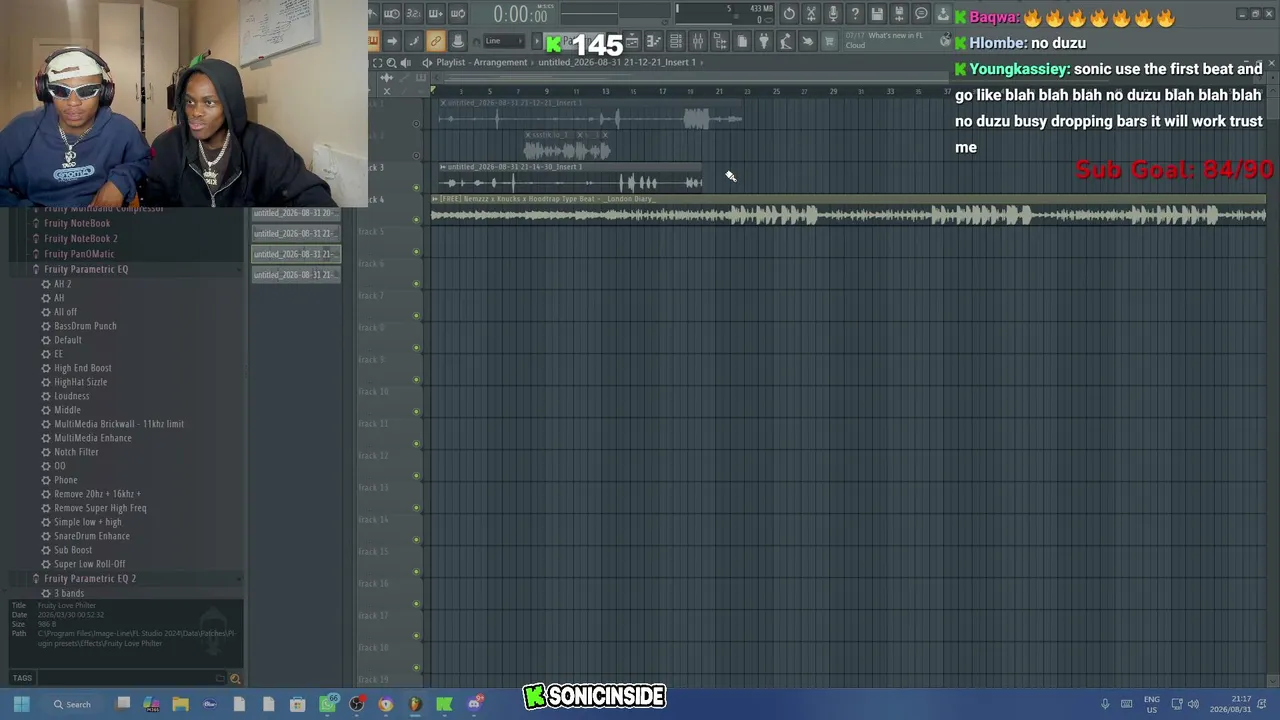The image size is (1280, 720).
Task: Open File Explorer from the taskbar
Action: [181, 704]
